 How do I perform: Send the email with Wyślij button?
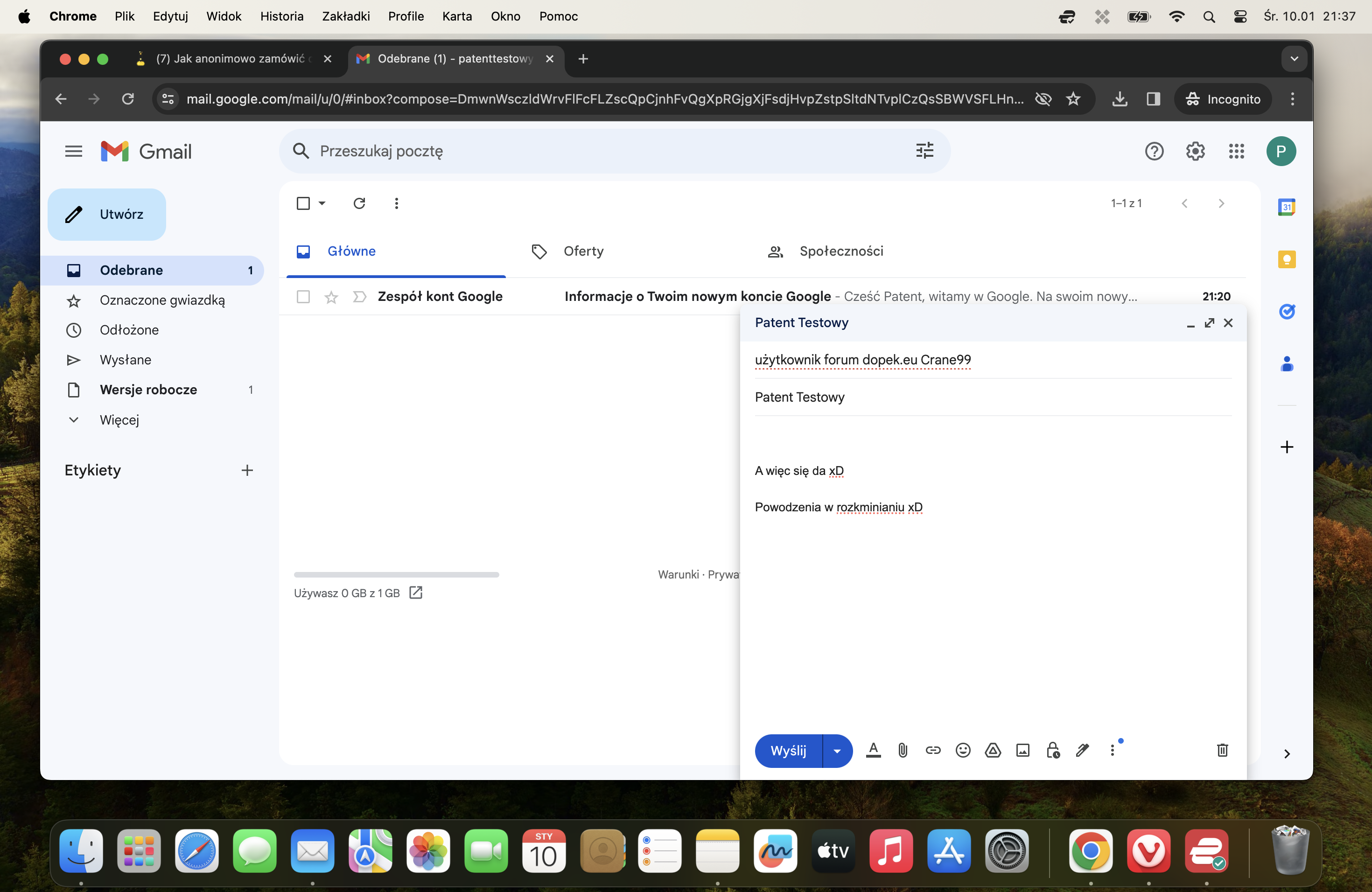[x=788, y=751]
